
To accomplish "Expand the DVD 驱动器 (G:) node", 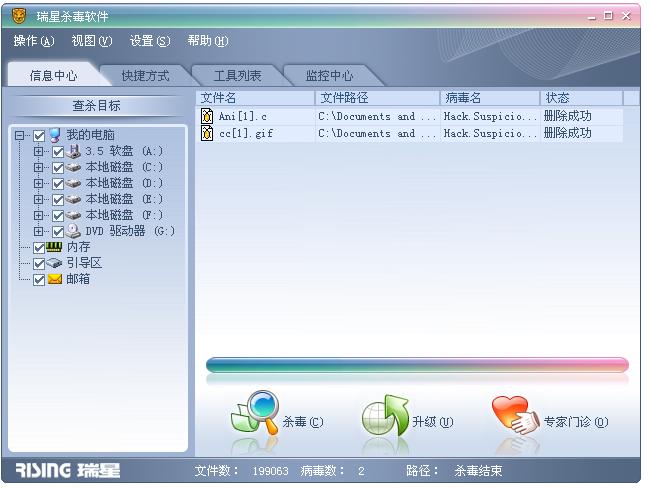I will point(38,231).
